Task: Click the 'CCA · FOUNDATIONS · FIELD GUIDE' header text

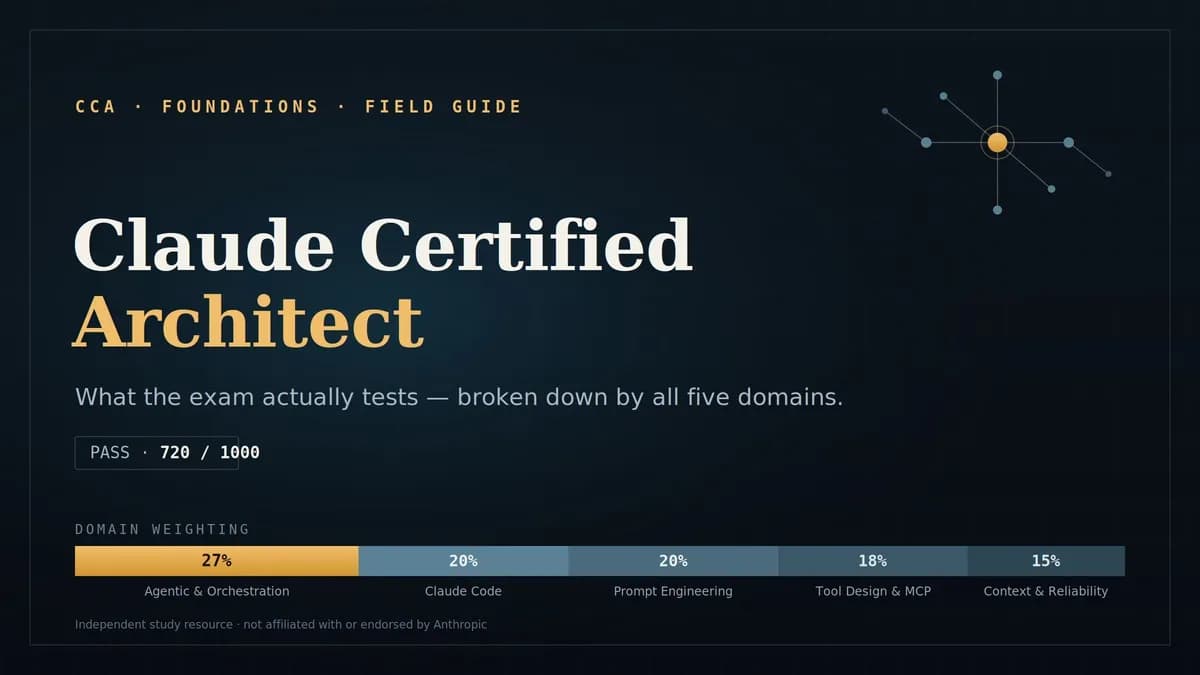Action: 299,106
